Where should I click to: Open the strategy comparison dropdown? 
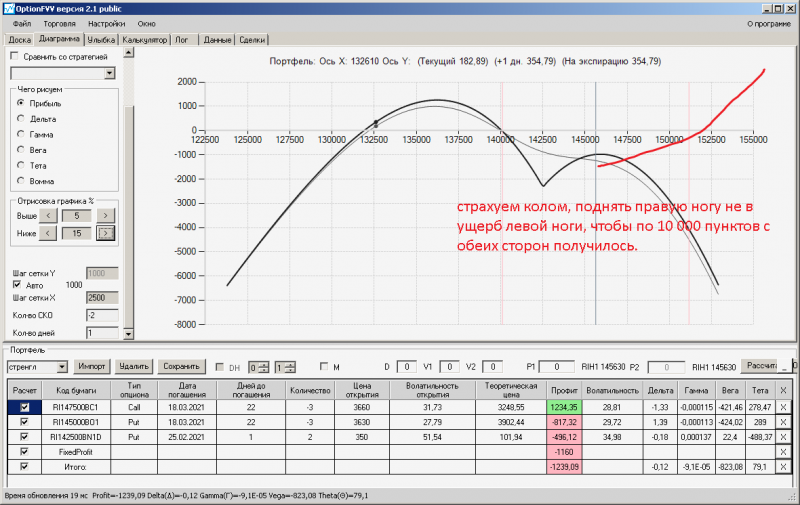click(110, 73)
